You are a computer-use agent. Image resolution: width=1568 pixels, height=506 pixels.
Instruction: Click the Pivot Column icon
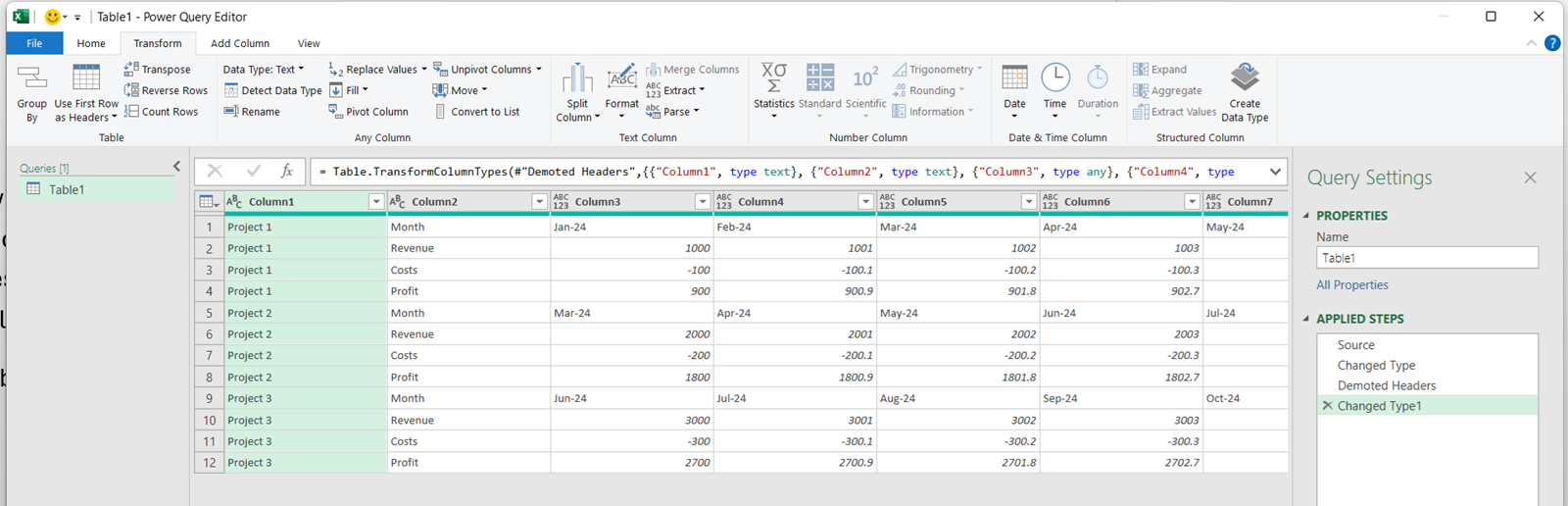336,112
